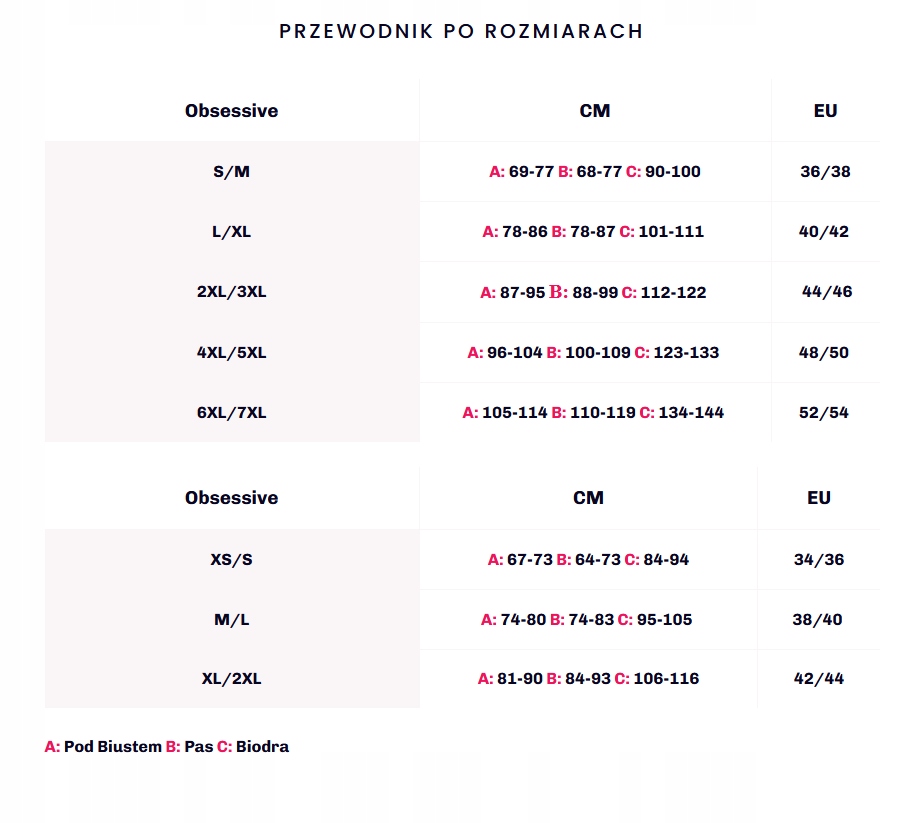917x823 pixels.
Task: Pick the XL/2XL size cell
Action: (x=232, y=679)
